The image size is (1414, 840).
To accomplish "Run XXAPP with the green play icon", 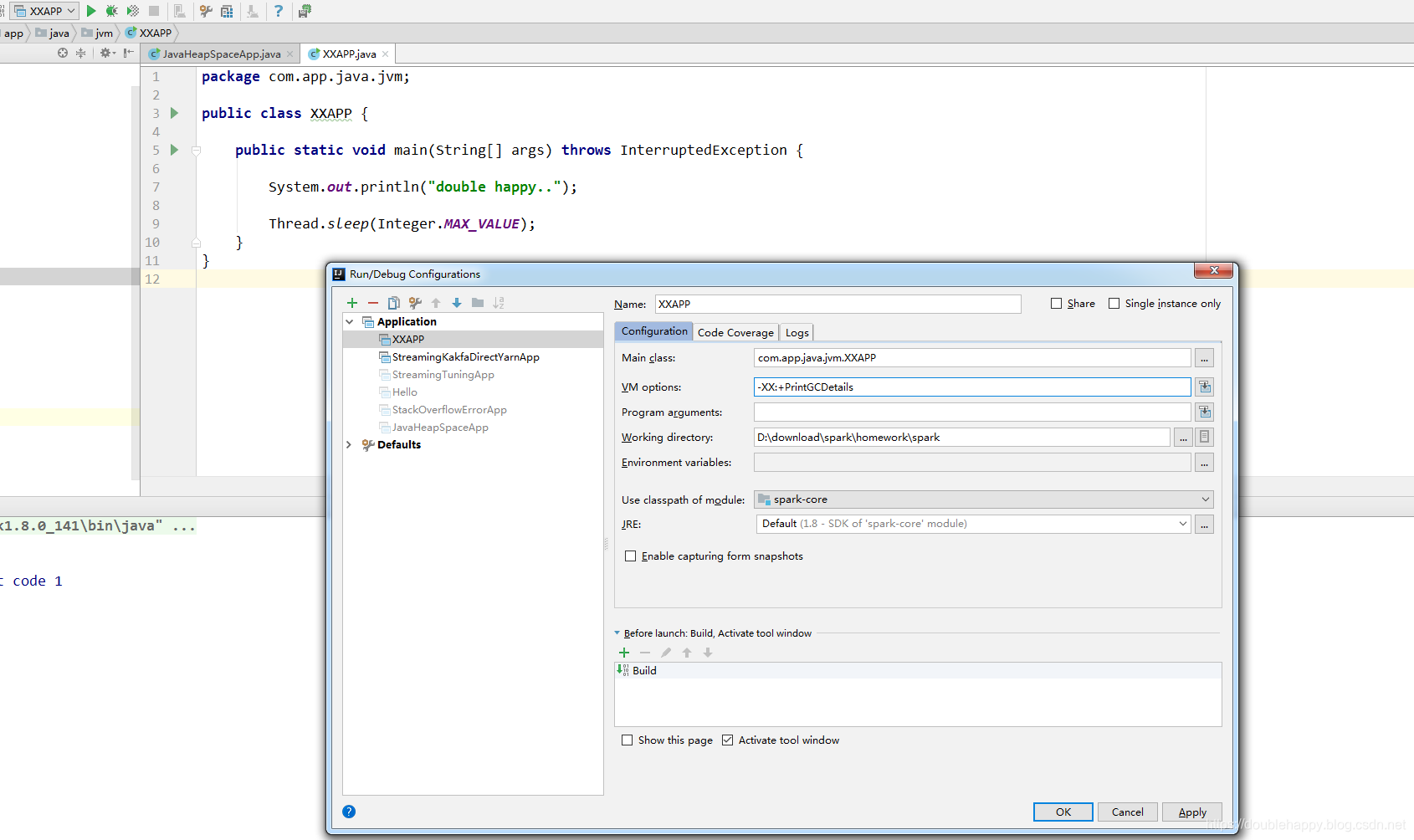I will [x=91, y=11].
